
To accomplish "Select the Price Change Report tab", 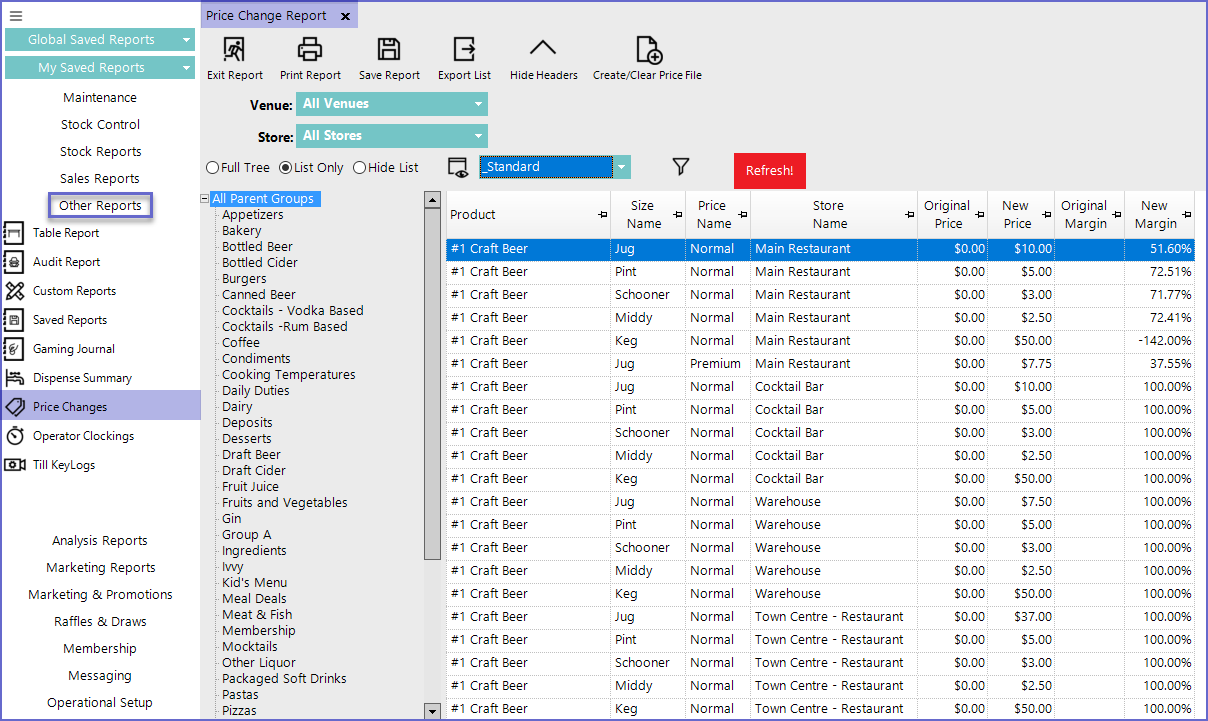I will (x=267, y=16).
